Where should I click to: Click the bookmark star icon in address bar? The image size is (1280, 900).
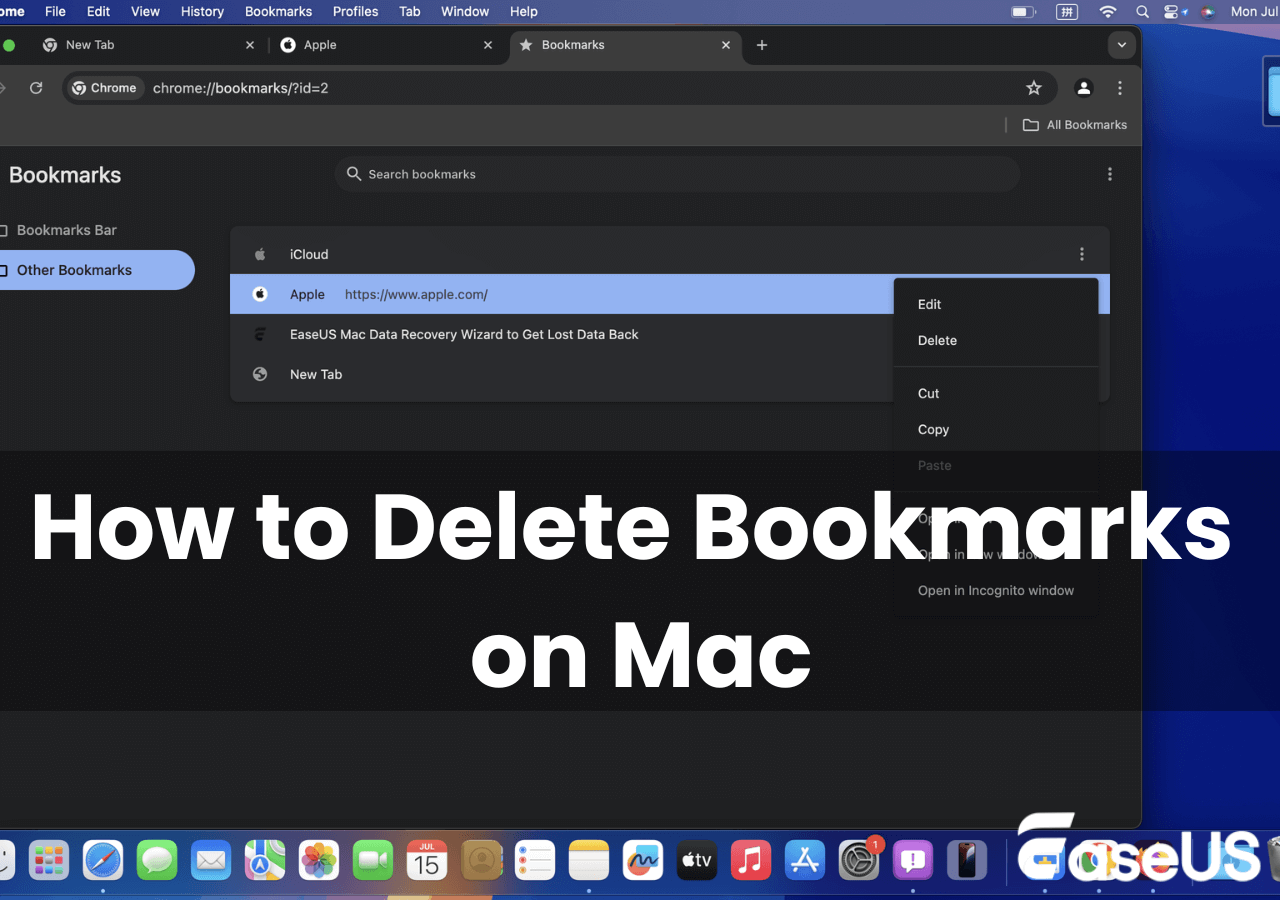(x=1034, y=88)
